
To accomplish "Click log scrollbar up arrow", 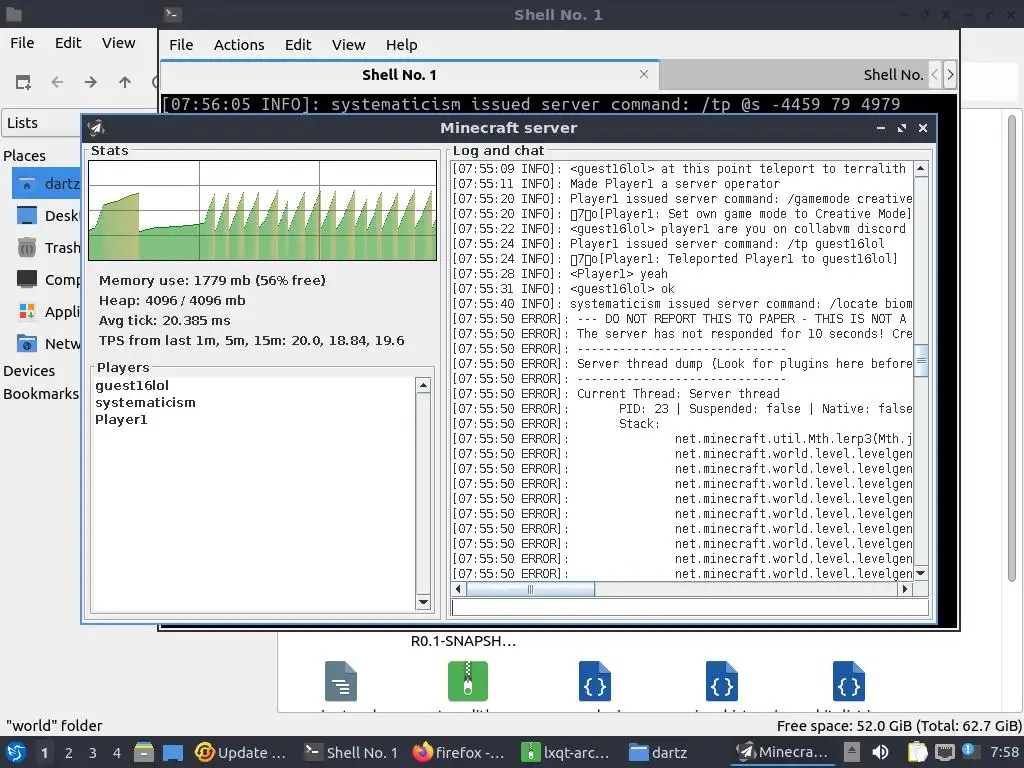I will pos(921,168).
